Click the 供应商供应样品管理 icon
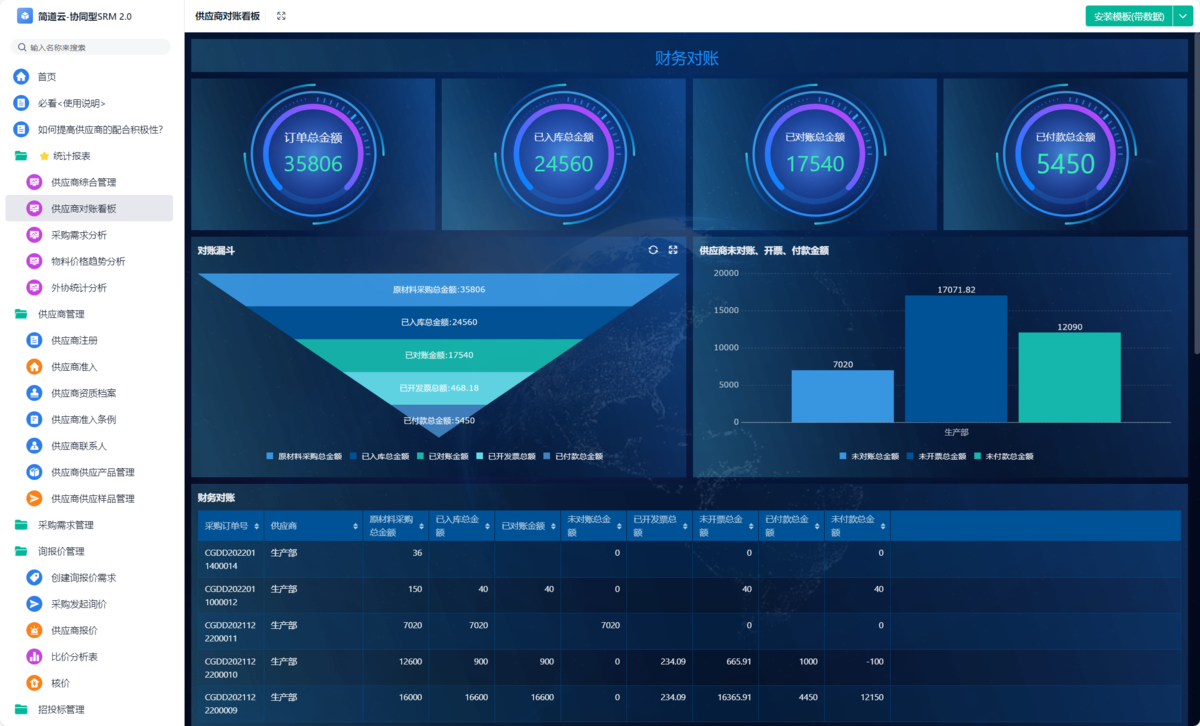 [x=34, y=498]
